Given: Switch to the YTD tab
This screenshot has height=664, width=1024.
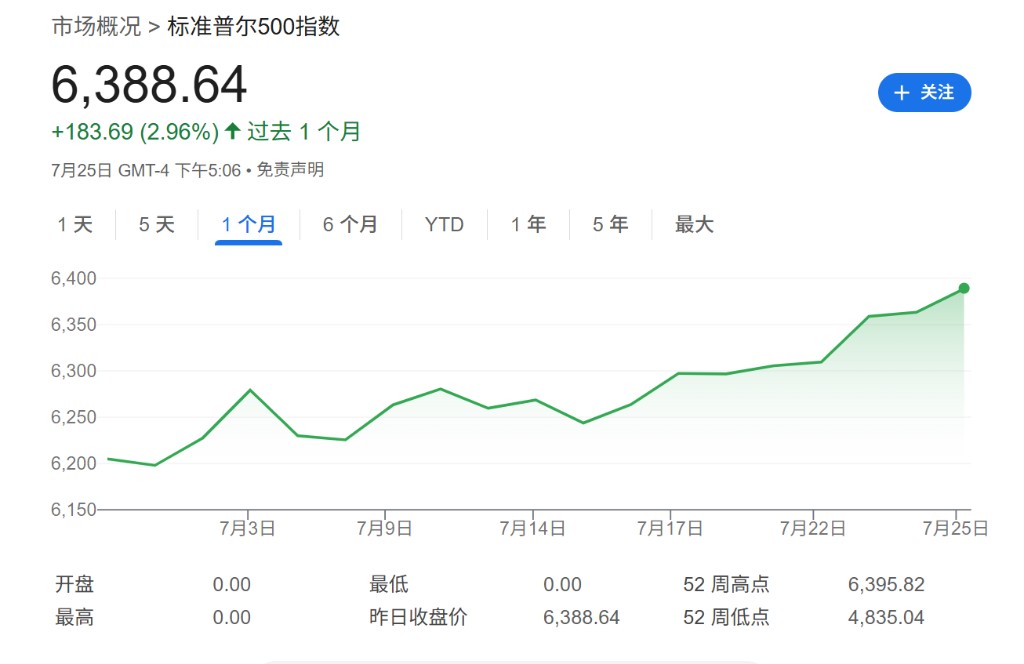Looking at the screenshot, I should coord(444,225).
